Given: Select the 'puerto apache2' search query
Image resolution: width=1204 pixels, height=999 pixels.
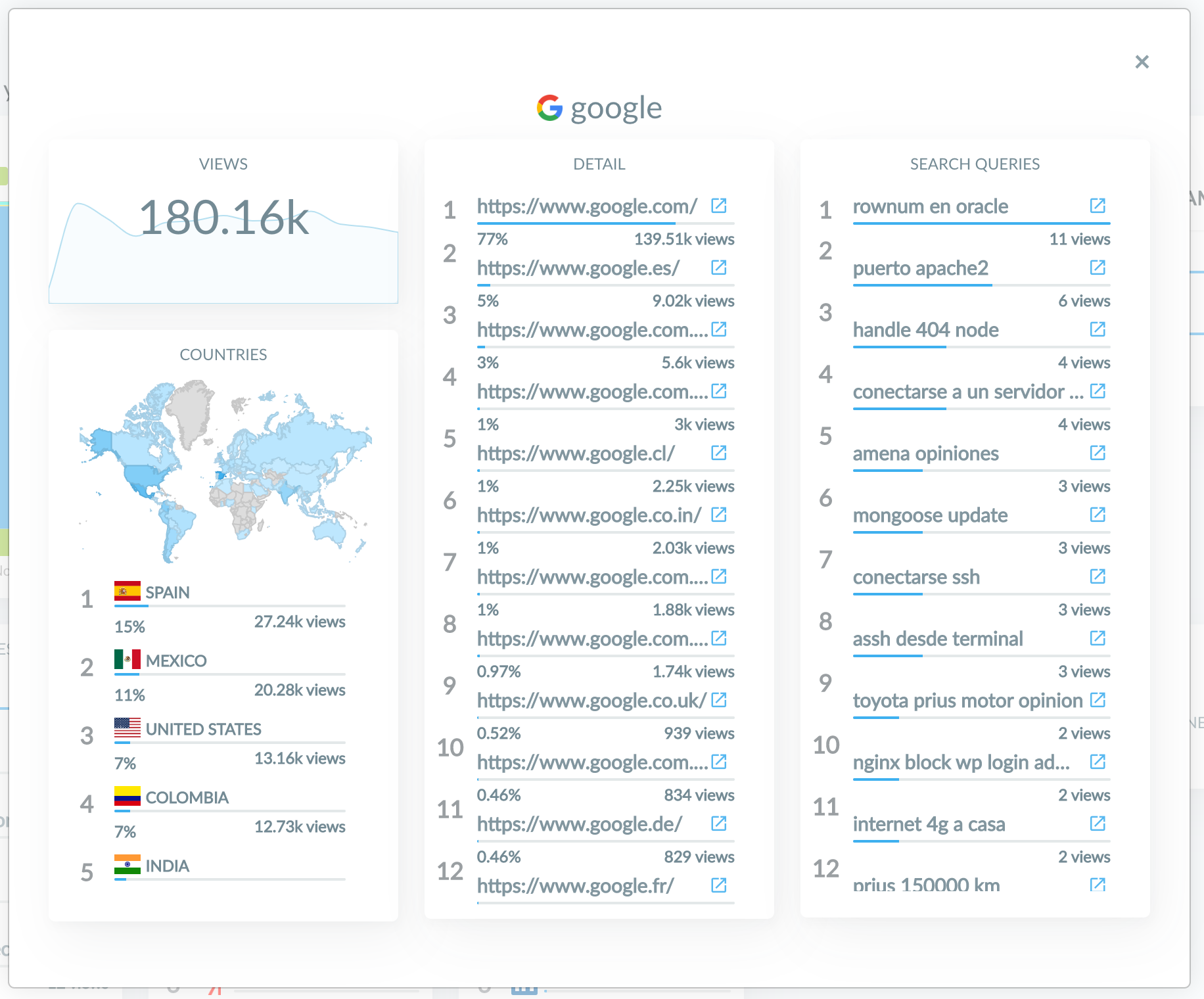Looking at the screenshot, I should coord(920,268).
